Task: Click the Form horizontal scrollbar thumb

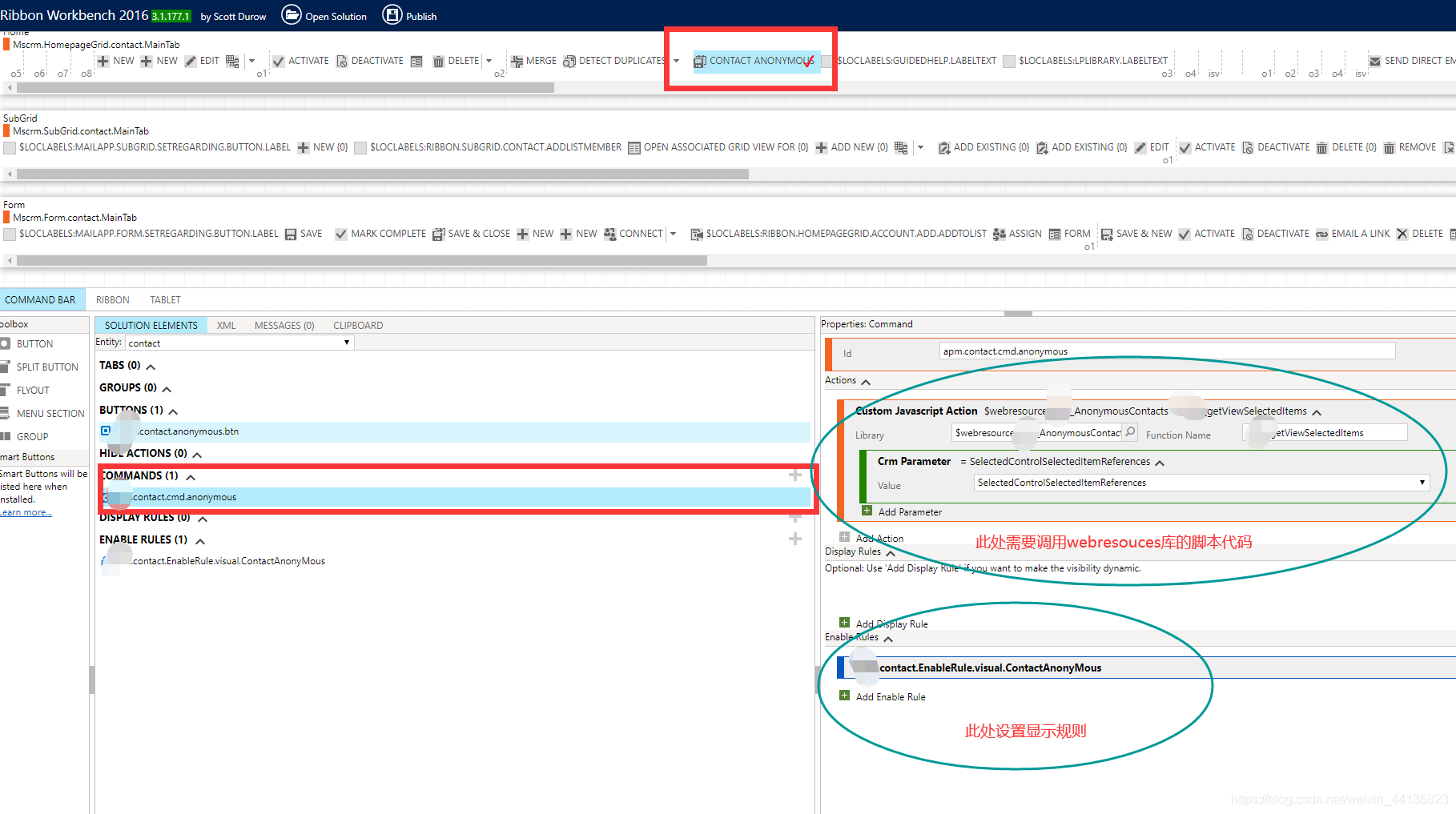Action: coord(362,260)
